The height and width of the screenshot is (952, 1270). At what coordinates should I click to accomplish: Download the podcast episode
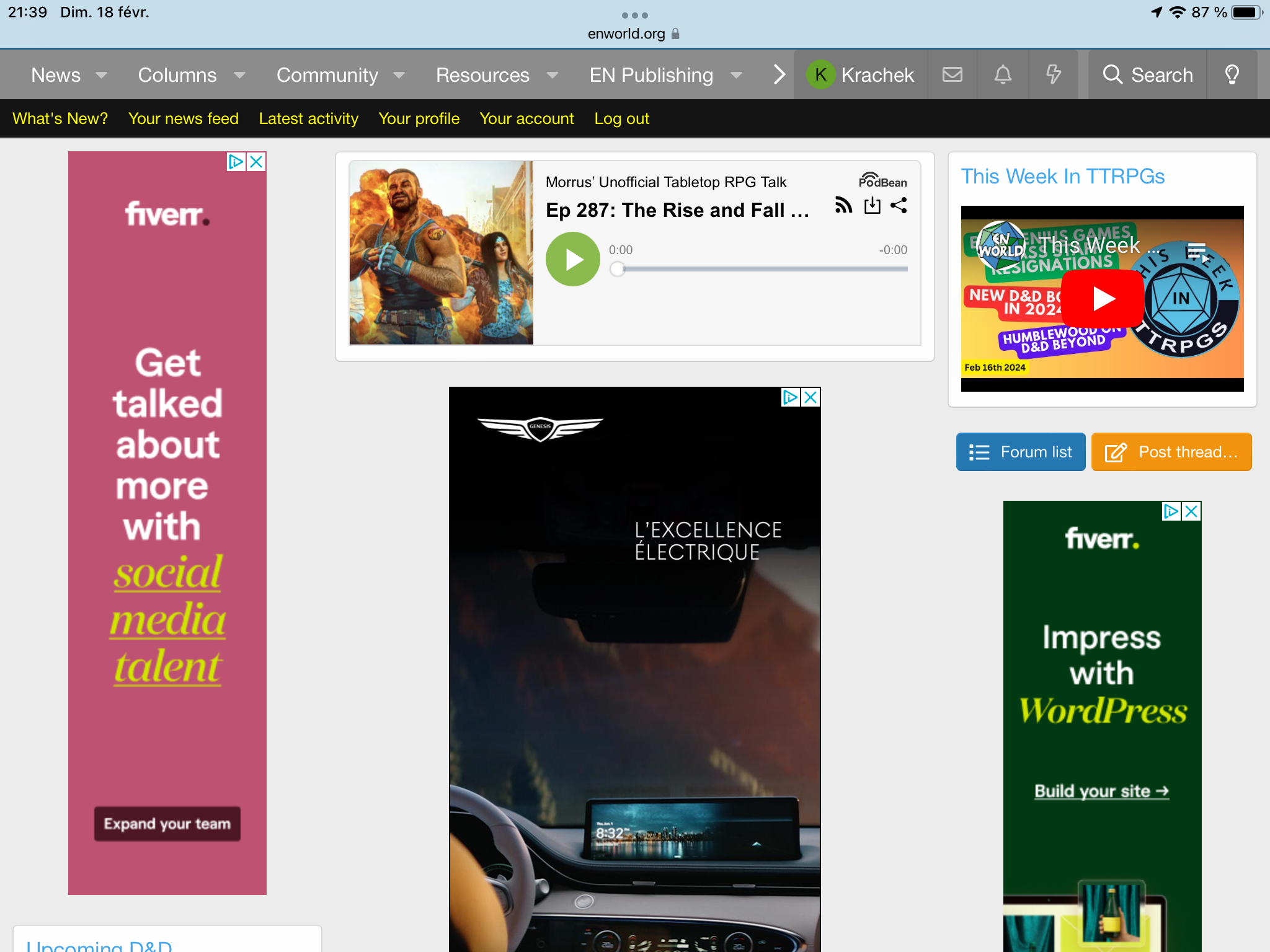click(x=872, y=205)
